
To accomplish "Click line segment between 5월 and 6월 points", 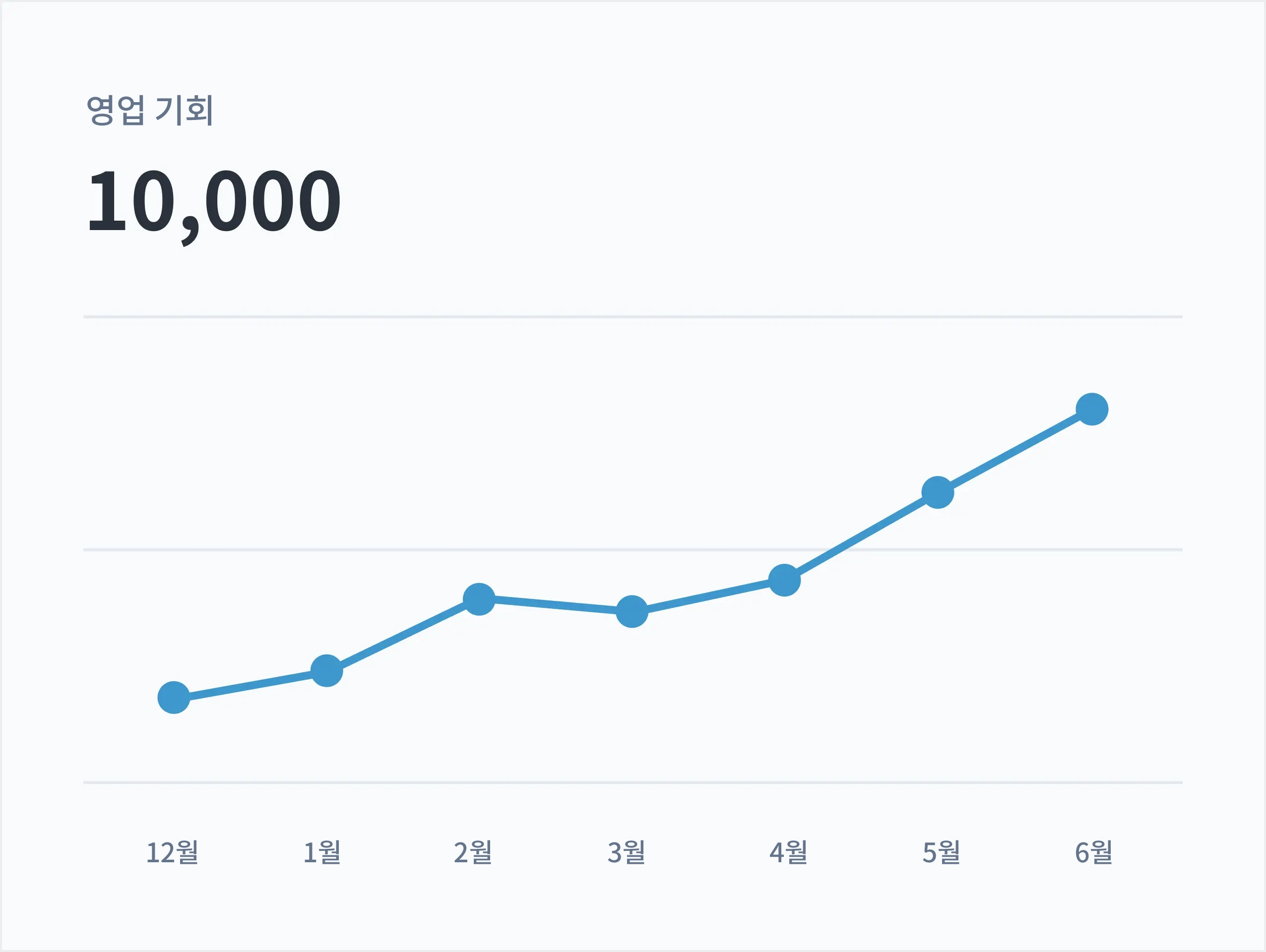I will [x=1015, y=451].
